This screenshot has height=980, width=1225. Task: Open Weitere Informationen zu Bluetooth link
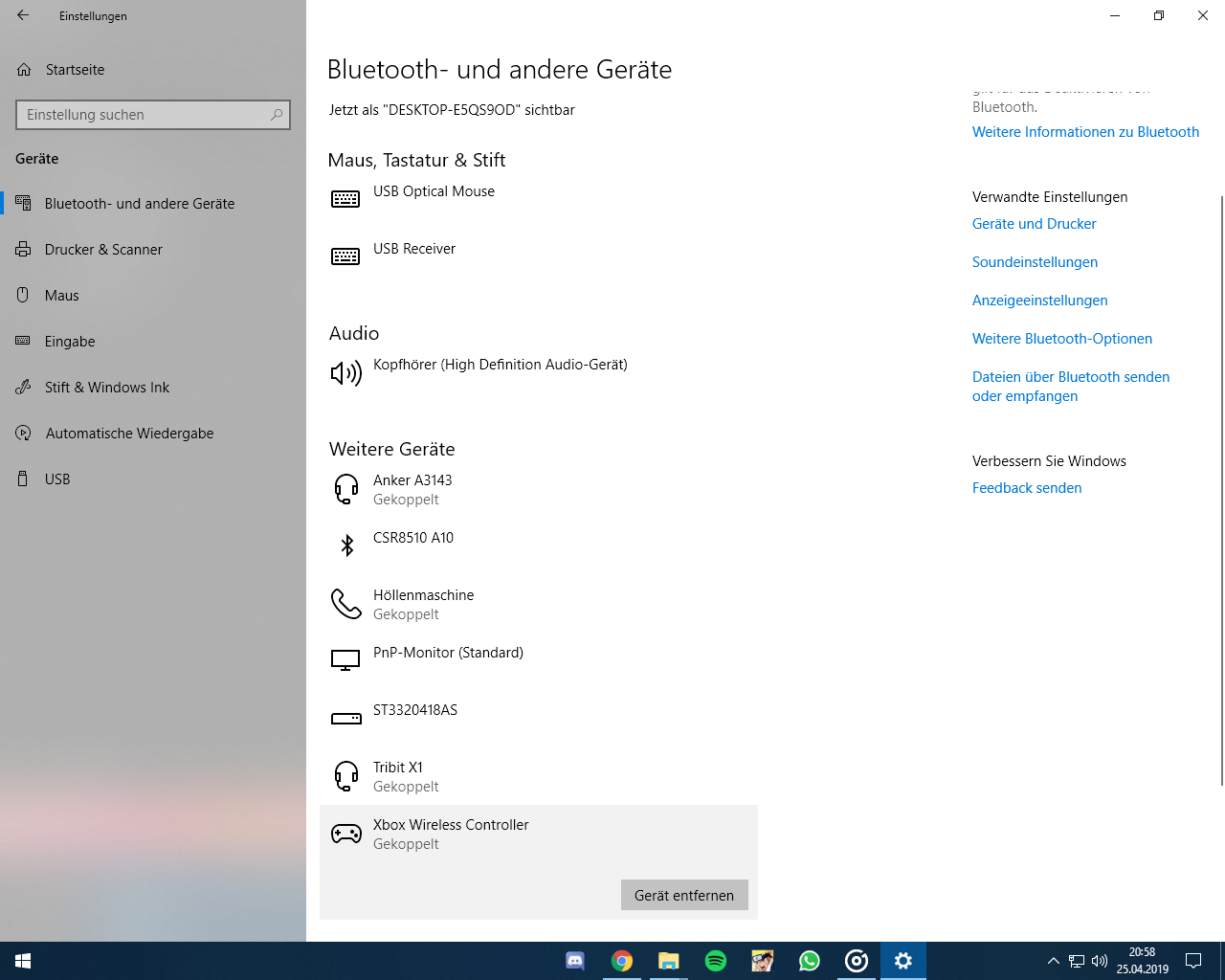click(x=1085, y=132)
